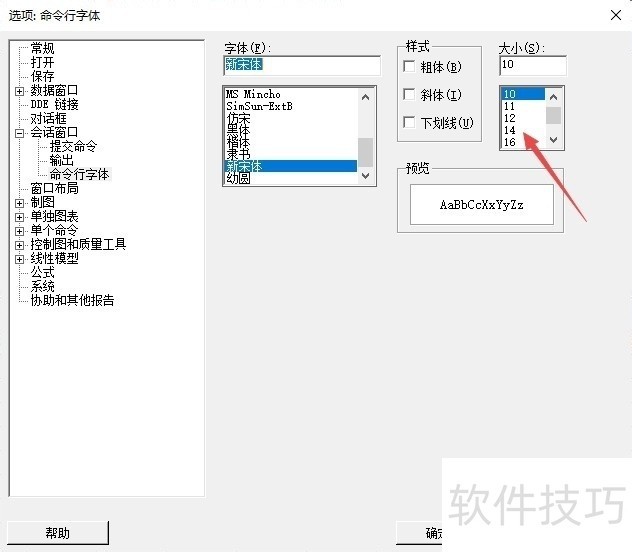Click the size list scrollbar thumb
The width and height of the screenshot is (632, 552).
(553, 115)
